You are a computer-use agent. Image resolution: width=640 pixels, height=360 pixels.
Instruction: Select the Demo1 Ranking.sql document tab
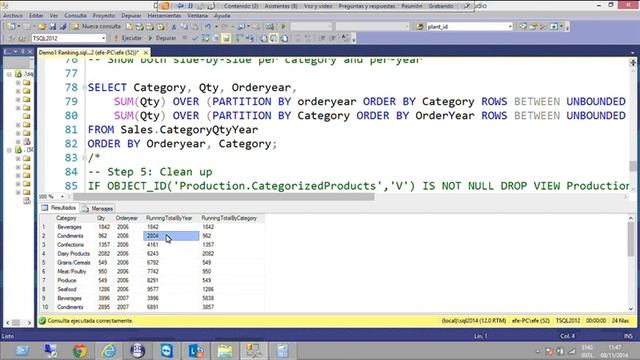89,53
